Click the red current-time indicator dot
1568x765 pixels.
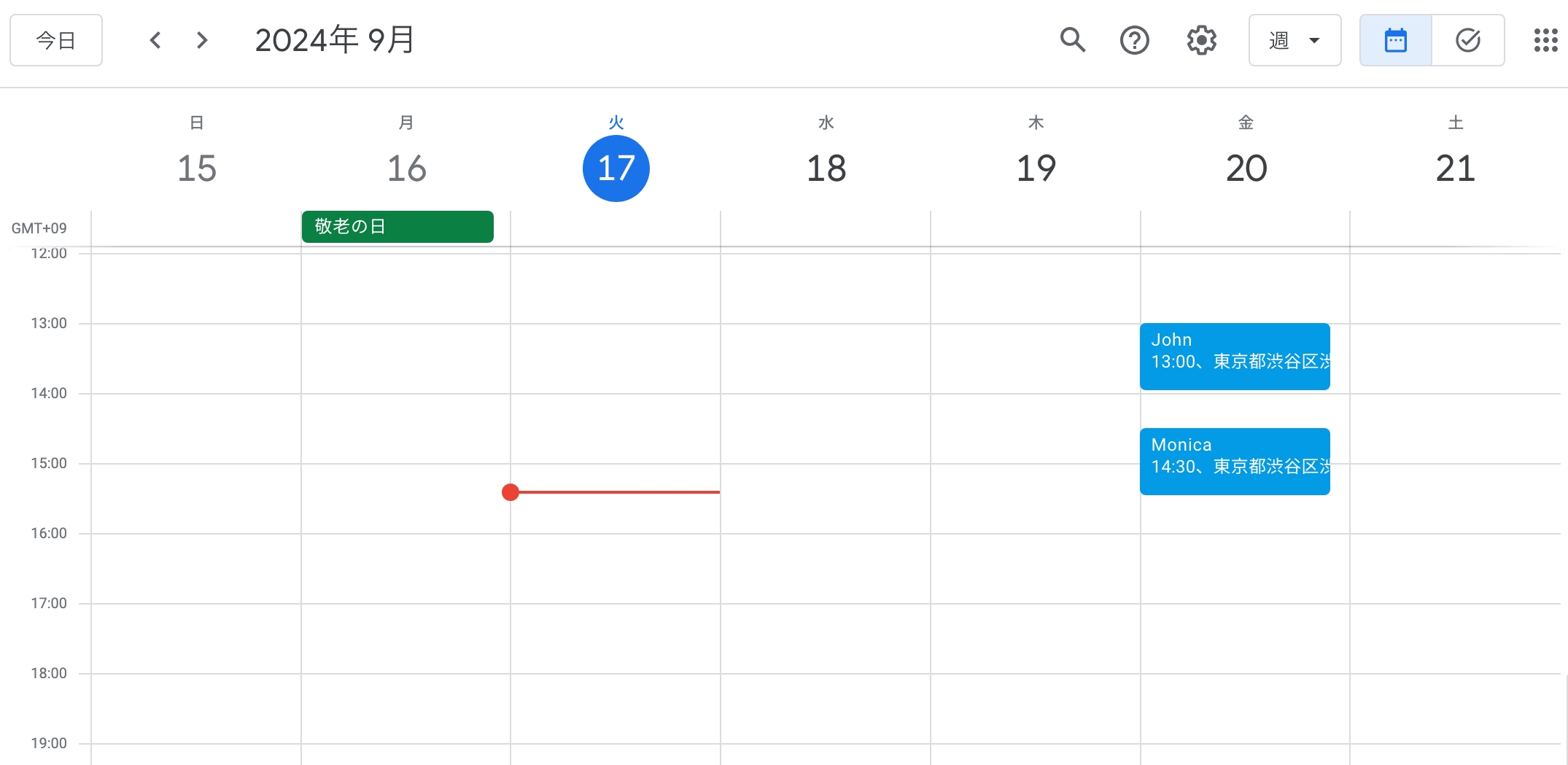(x=511, y=492)
